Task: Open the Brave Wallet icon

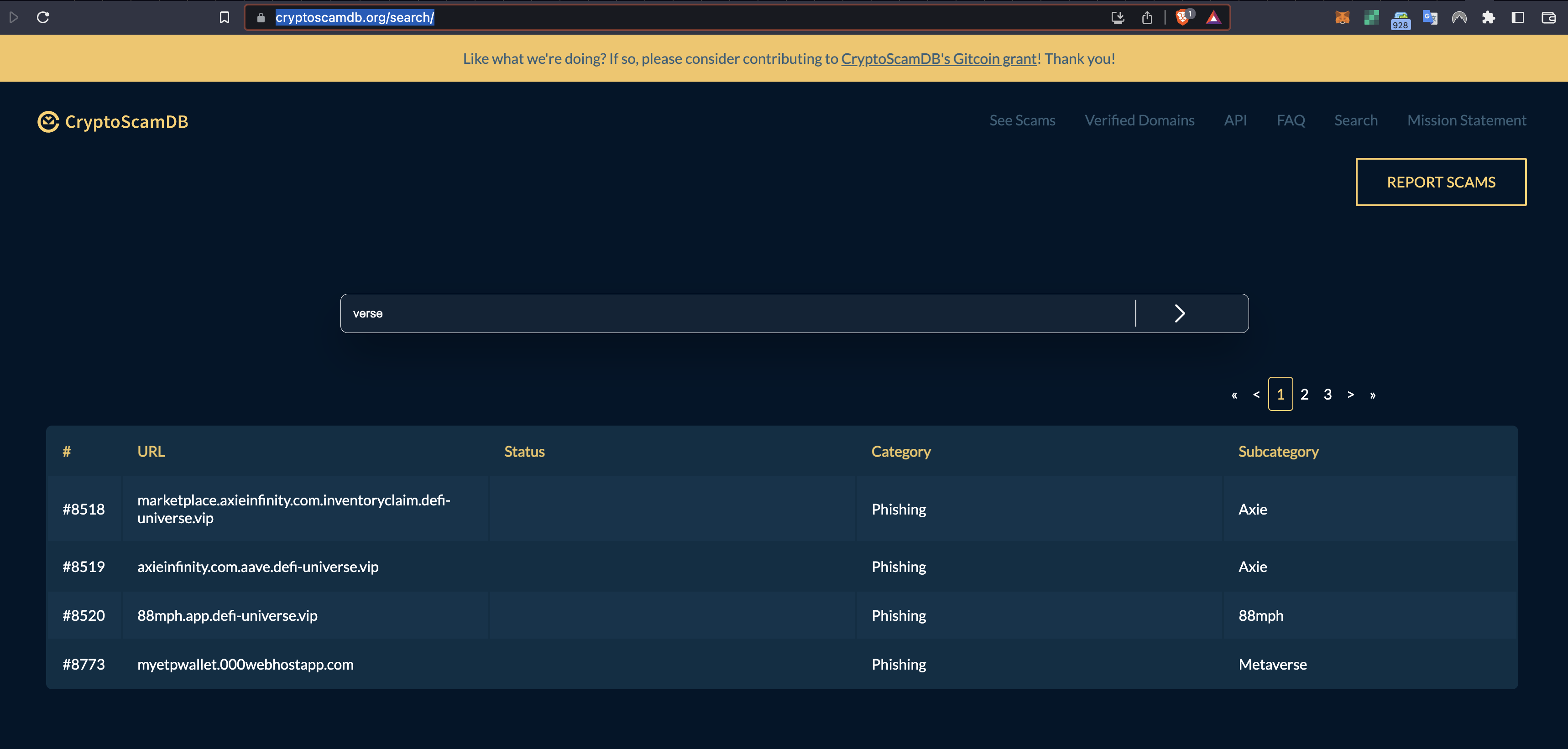Action: click(1548, 18)
